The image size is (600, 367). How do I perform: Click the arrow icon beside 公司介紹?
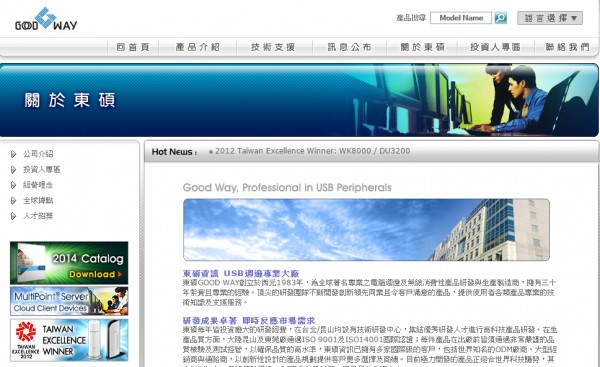coord(13,154)
